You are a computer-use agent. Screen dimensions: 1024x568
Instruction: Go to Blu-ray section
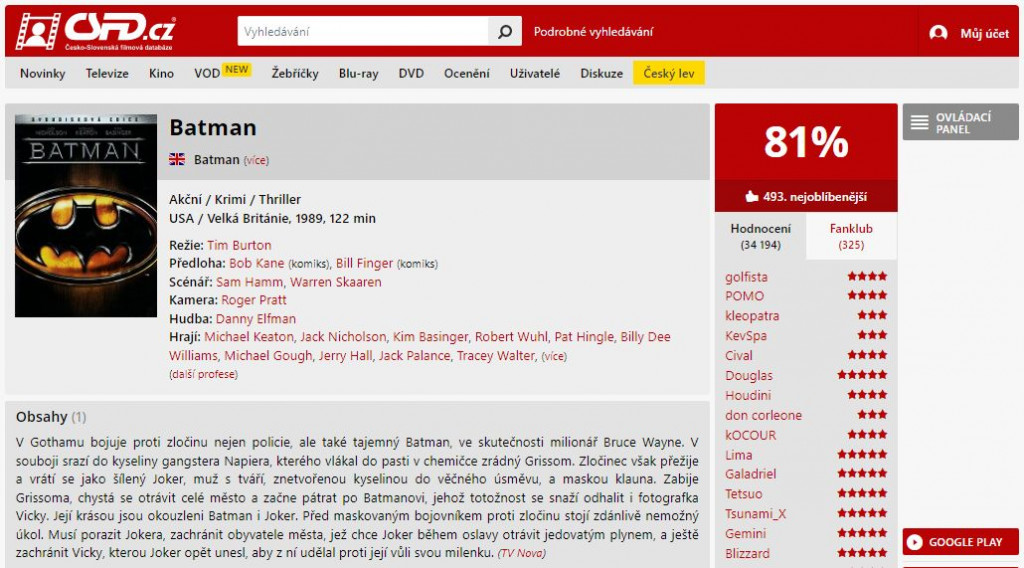click(359, 74)
